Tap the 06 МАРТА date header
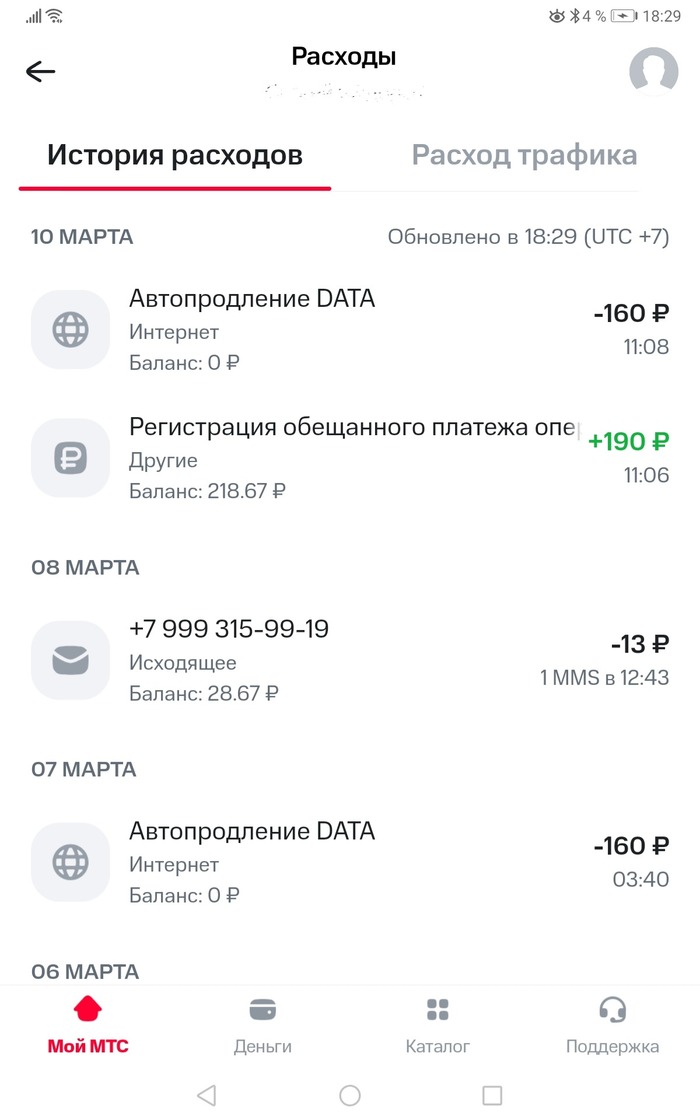700x1120 pixels. tap(85, 971)
